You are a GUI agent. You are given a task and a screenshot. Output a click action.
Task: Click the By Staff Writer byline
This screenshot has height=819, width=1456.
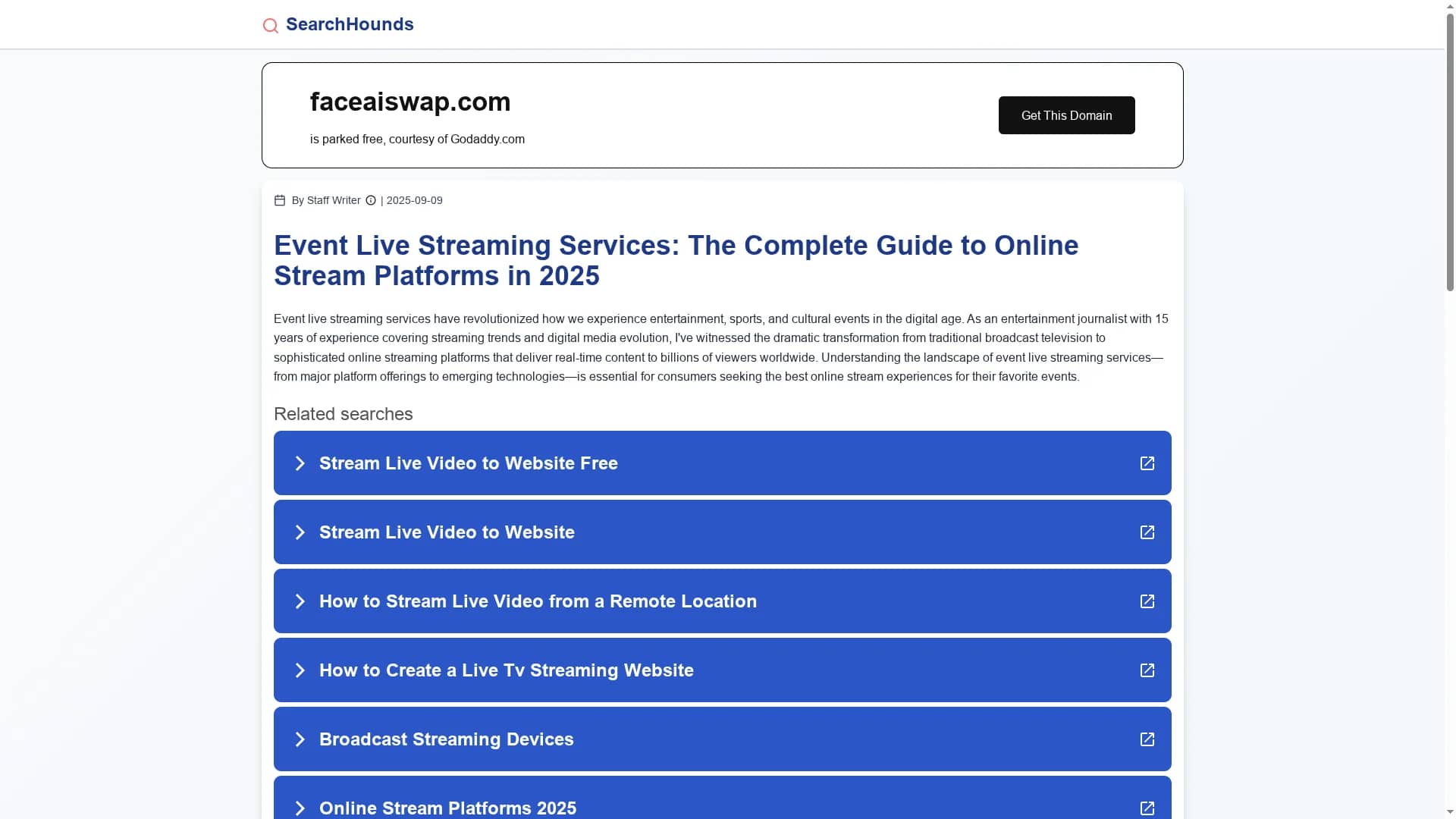click(x=326, y=200)
